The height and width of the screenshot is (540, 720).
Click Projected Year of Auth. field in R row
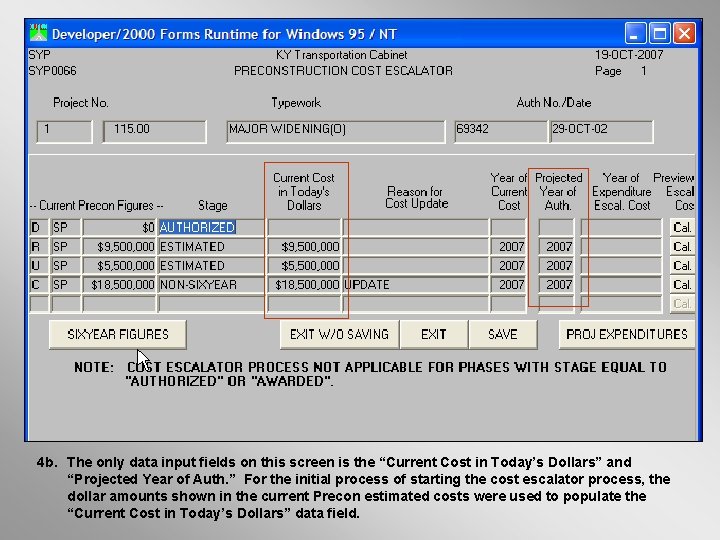click(x=556, y=247)
